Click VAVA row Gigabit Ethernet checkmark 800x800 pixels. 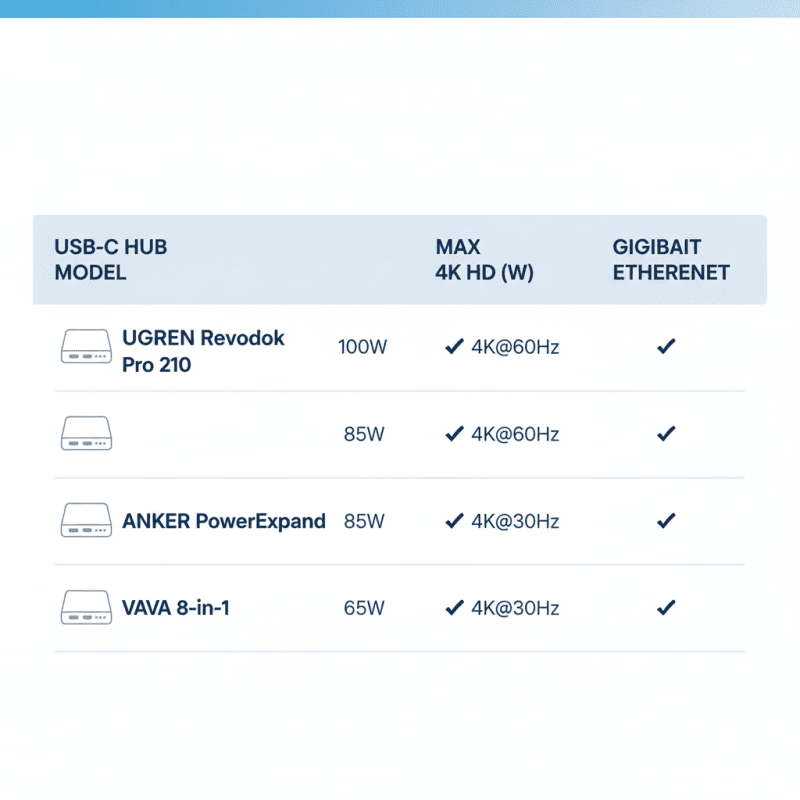pyautogui.click(x=666, y=608)
